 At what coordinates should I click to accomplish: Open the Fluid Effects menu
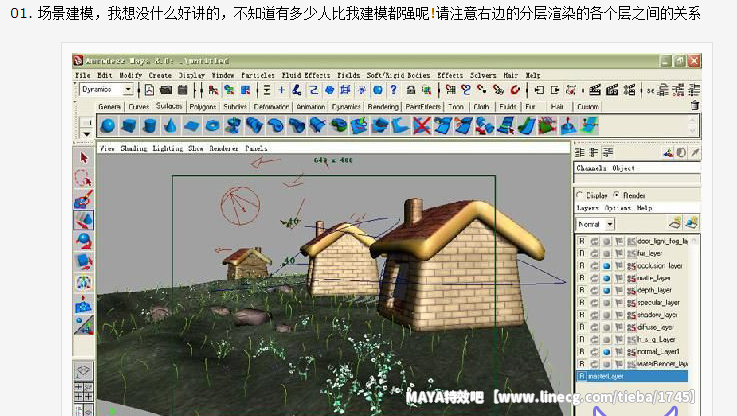(306, 75)
